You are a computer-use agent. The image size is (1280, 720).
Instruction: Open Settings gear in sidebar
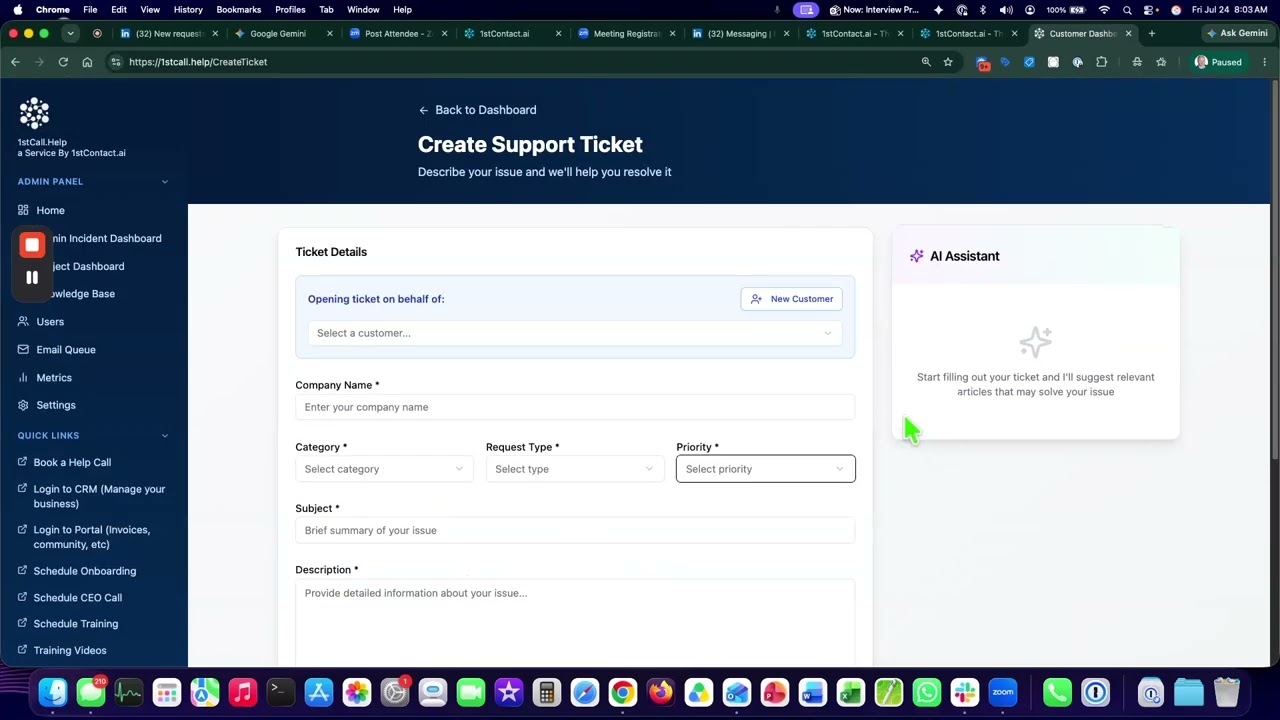pyautogui.click(x=24, y=405)
